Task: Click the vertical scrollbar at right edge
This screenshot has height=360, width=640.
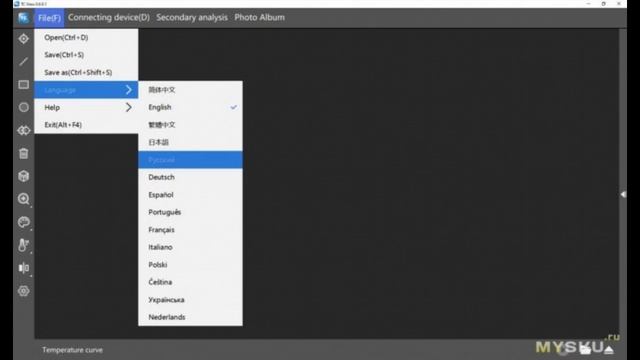Action: pyautogui.click(x=622, y=184)
